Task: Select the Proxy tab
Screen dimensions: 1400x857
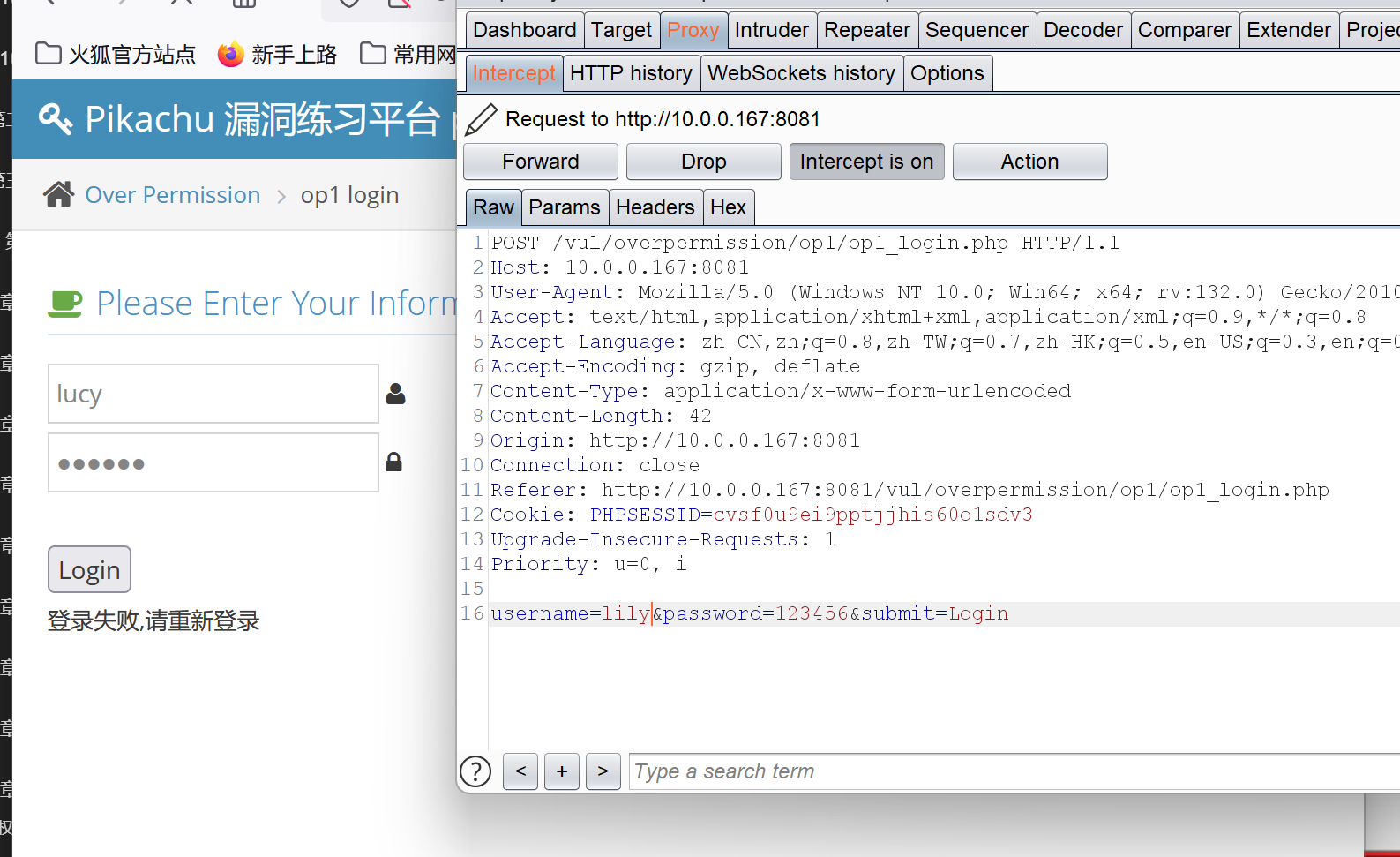Action: (693, 30)
